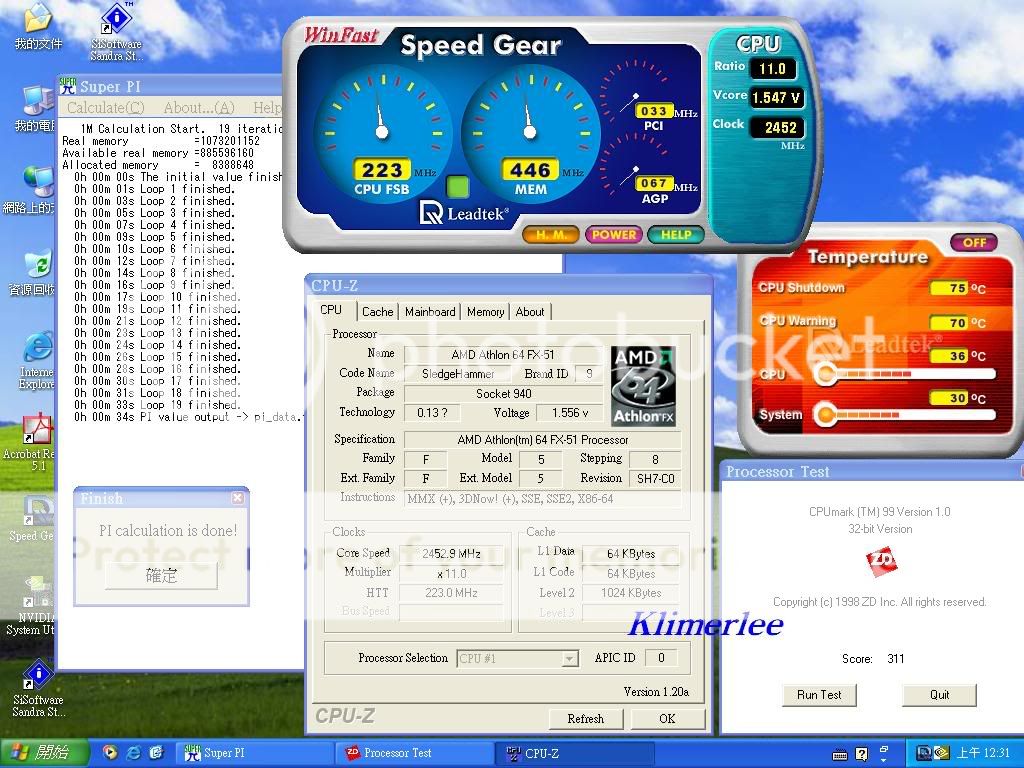
Task: Open the Calculate(C) menu in Super PI
Action: coord(106,108)
